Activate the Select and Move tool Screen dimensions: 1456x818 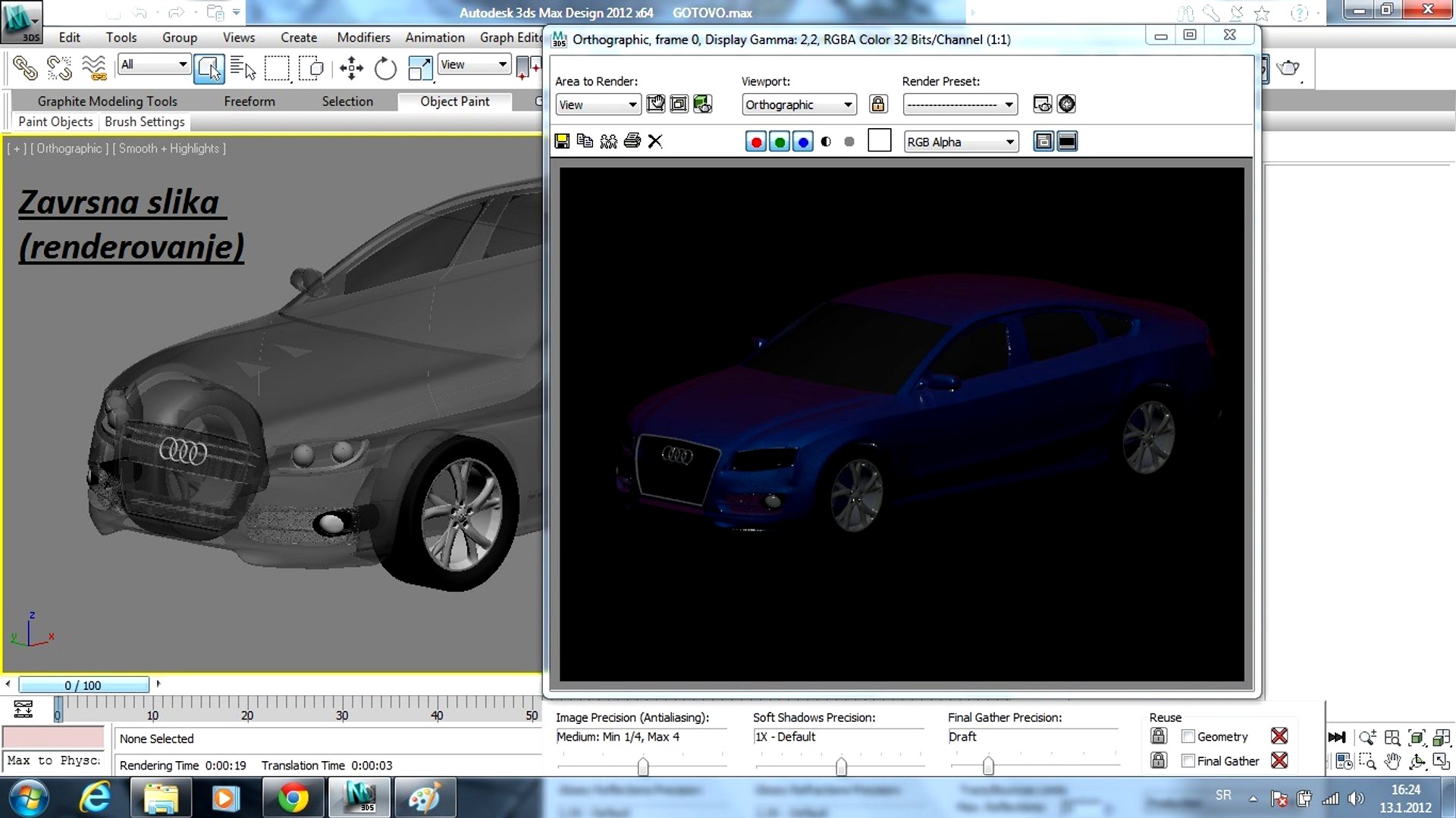click(351, 68)
